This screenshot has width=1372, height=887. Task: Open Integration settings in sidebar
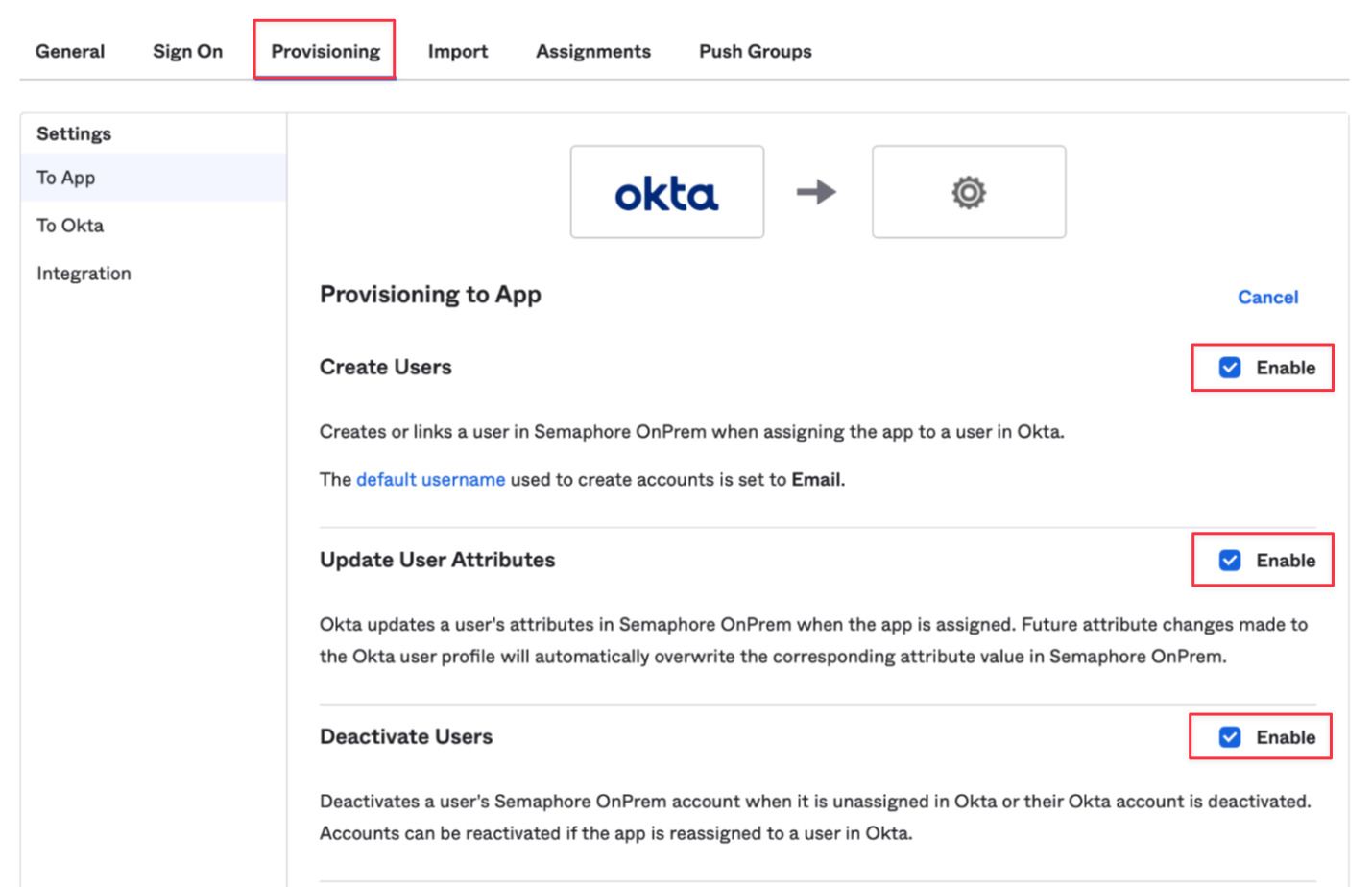[154, 274]
